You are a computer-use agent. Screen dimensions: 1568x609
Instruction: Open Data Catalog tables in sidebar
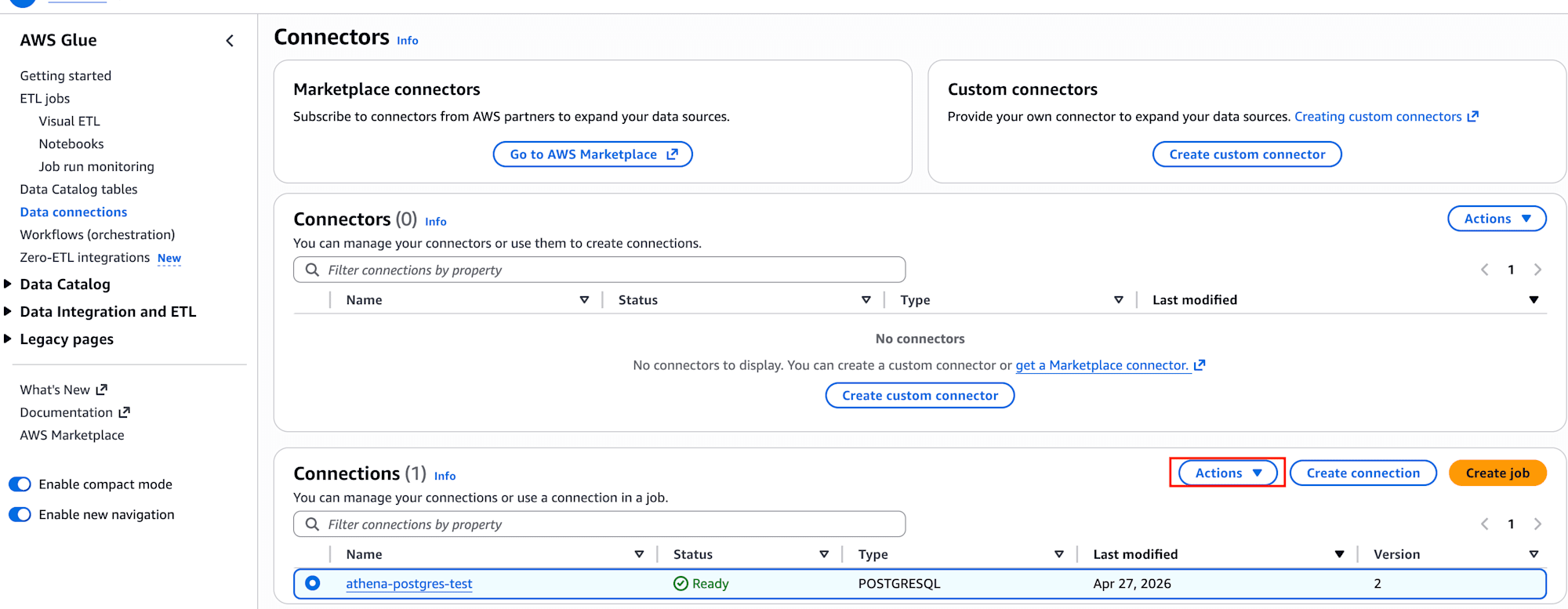click(x=78, y=190)
